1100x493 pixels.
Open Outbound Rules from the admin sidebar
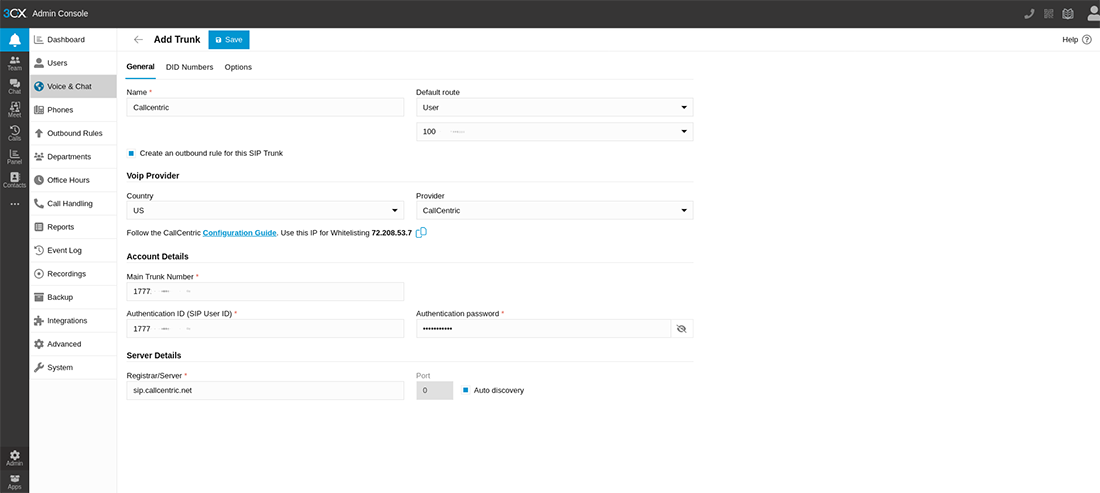(x=73, y=133)
